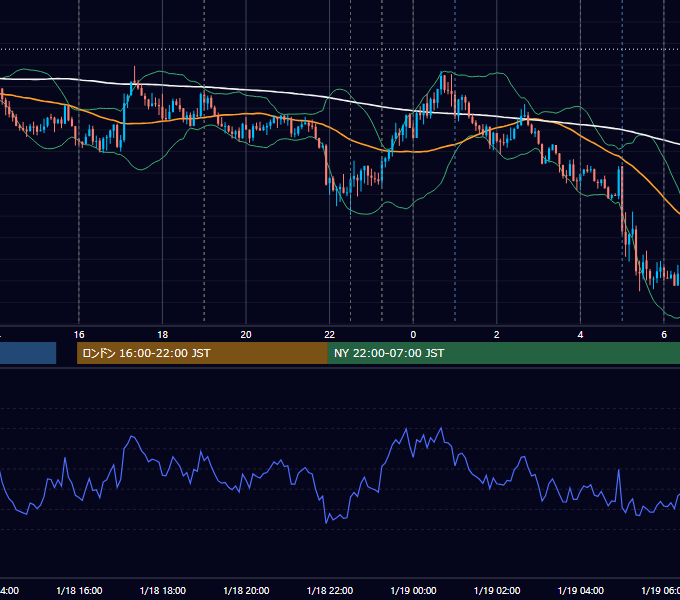Select the 1/18 20:00 label on oscillator axis
This screenshot has height=600, width=680.
point(246,590)
